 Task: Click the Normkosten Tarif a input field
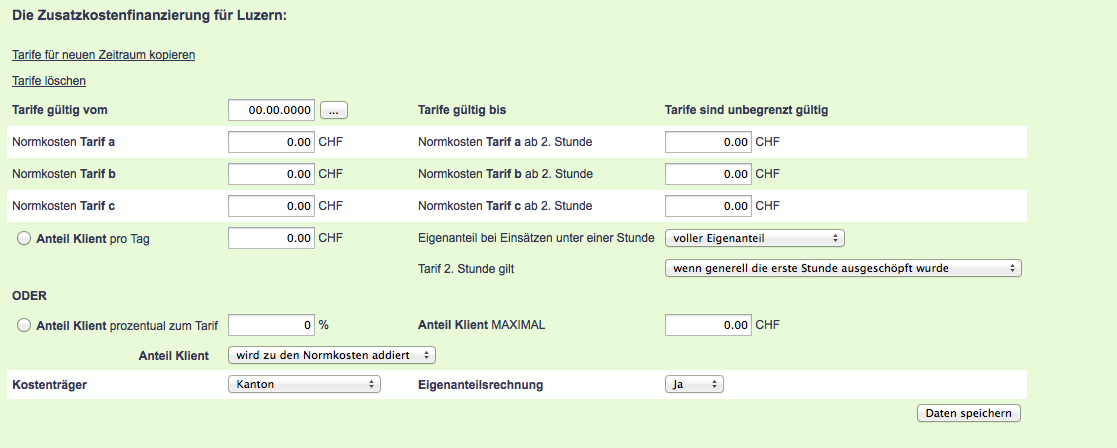(272, 142)
